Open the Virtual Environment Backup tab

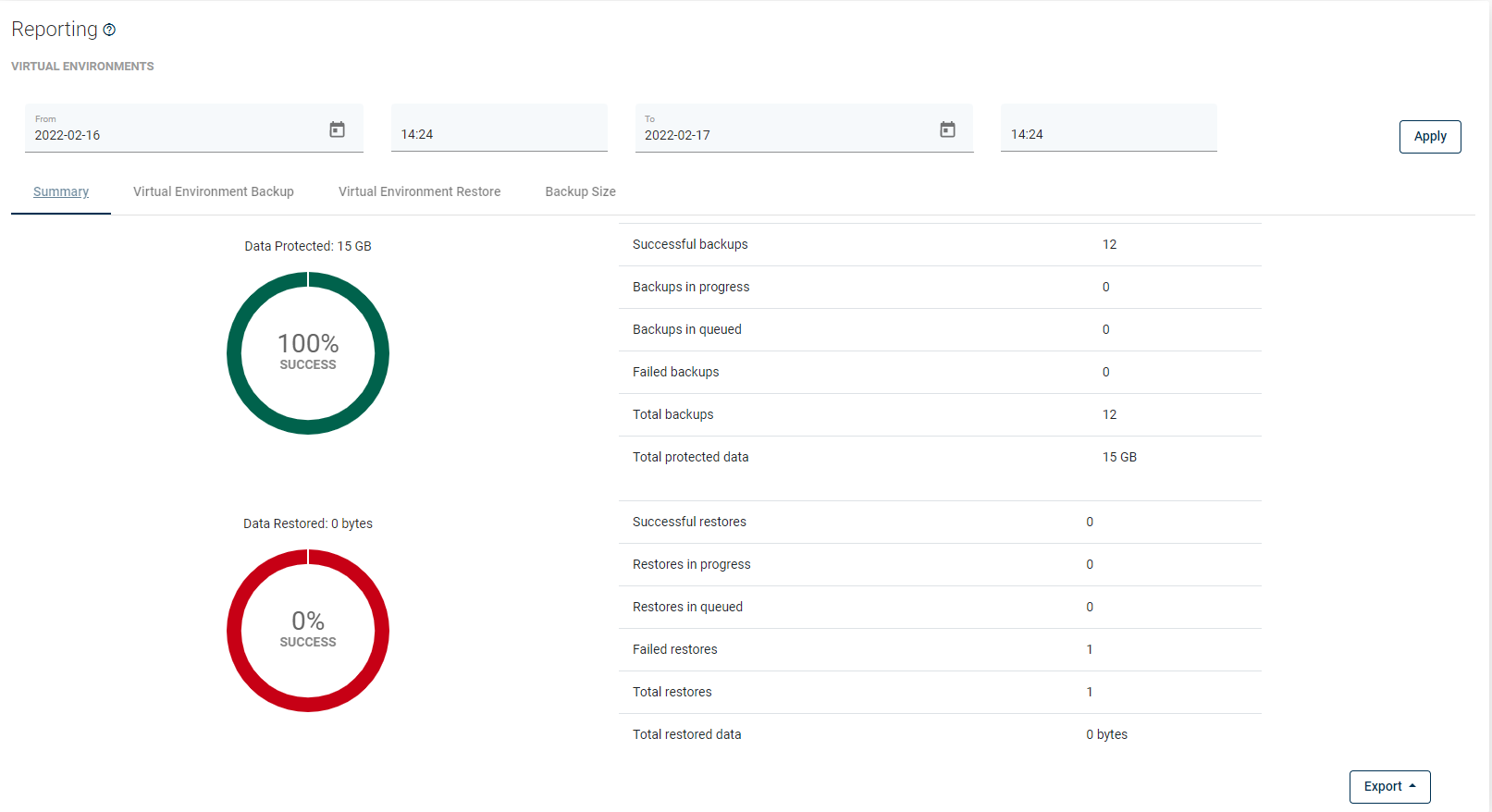[214, 191]
